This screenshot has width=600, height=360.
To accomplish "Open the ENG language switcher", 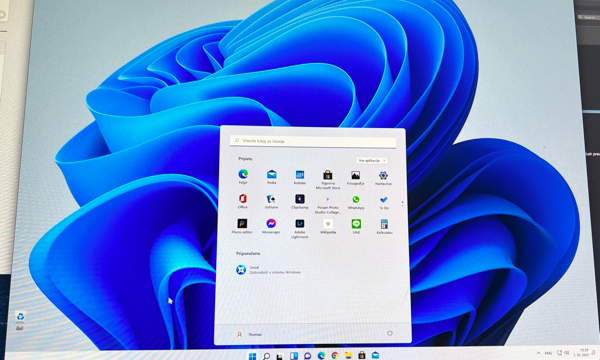I will point(548,353).
